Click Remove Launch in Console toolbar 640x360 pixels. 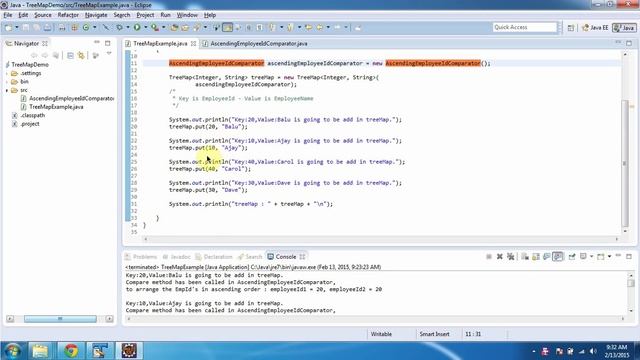tap(500, 256)
